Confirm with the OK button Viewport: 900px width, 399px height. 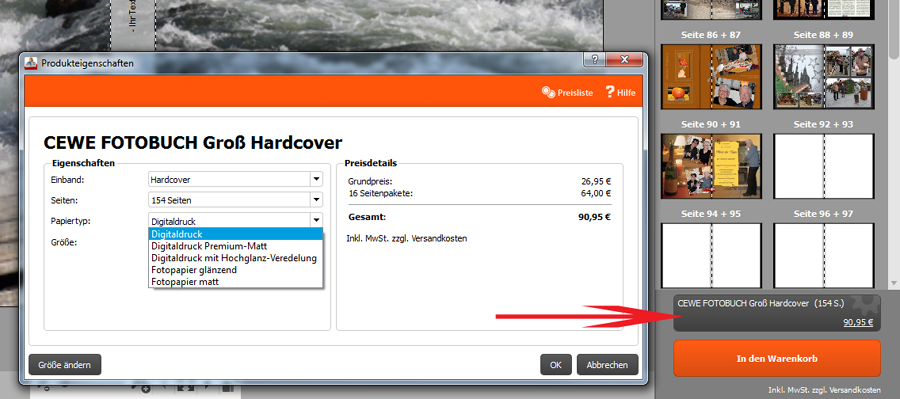[556, 365]
